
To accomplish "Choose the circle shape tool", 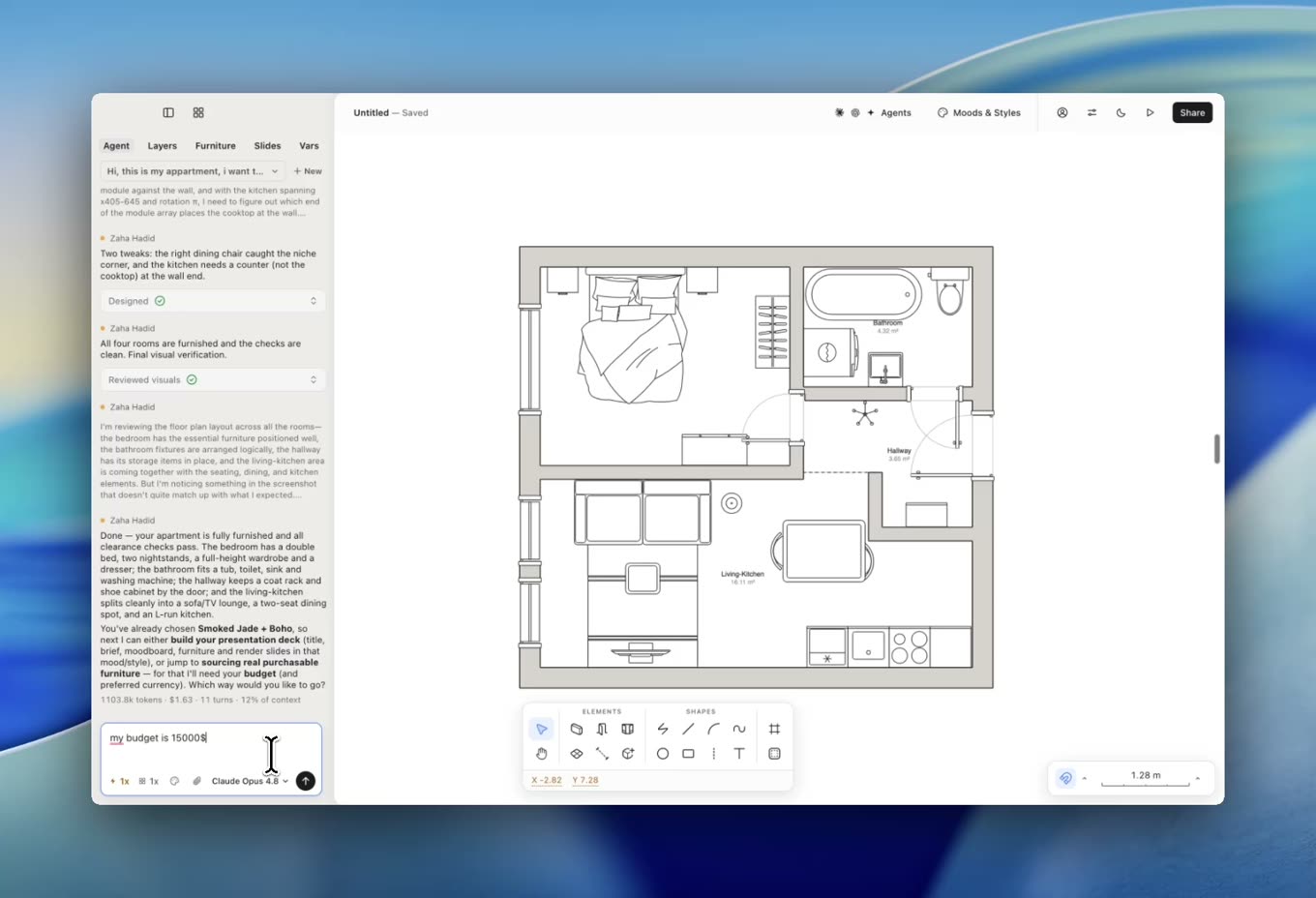I will click(x=663, y=754).
